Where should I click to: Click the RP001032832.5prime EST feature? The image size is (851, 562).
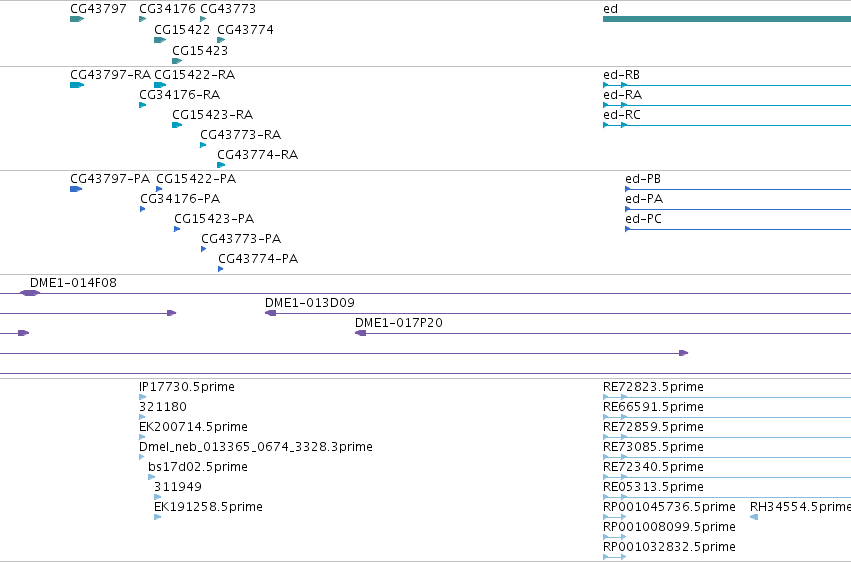click(x=614, y=557)
